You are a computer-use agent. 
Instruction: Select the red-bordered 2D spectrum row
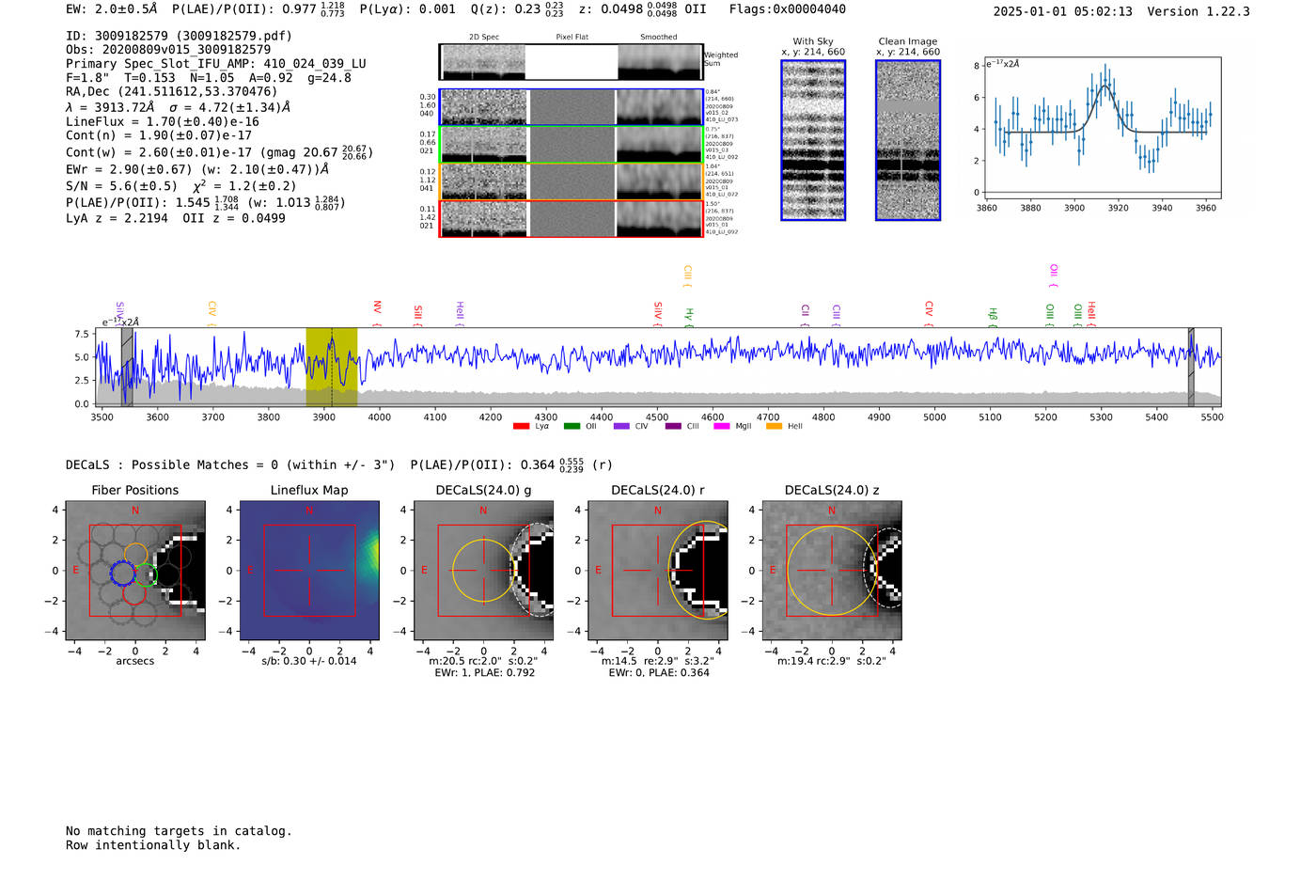(x=572, y=218)
